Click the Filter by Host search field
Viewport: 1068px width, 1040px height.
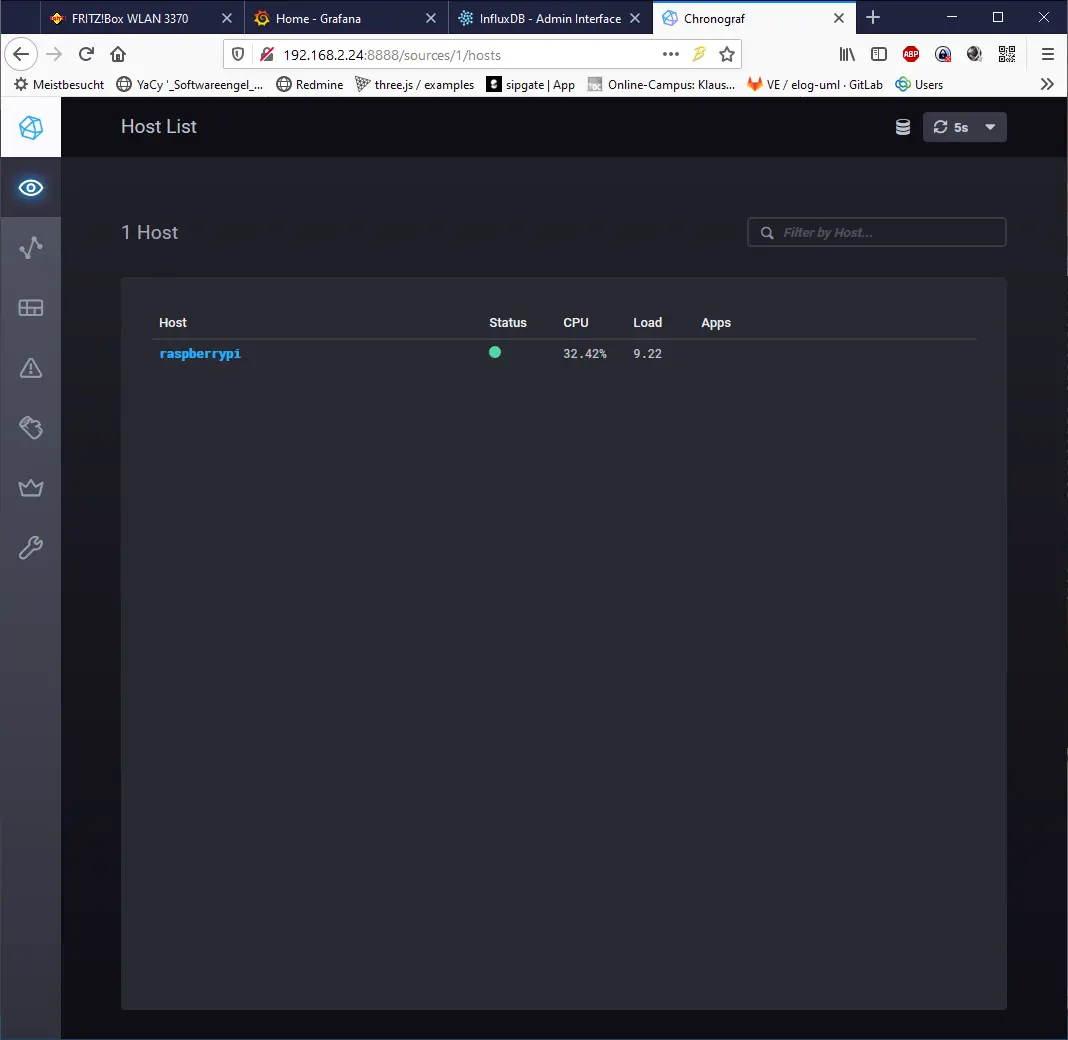(885, 232)
